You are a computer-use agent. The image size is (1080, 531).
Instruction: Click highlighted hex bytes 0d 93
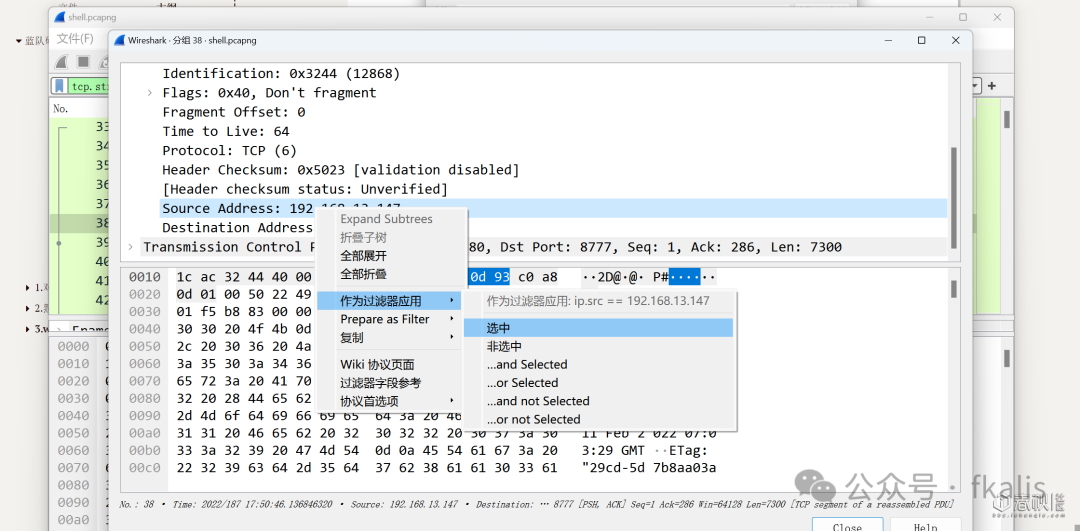489,278
